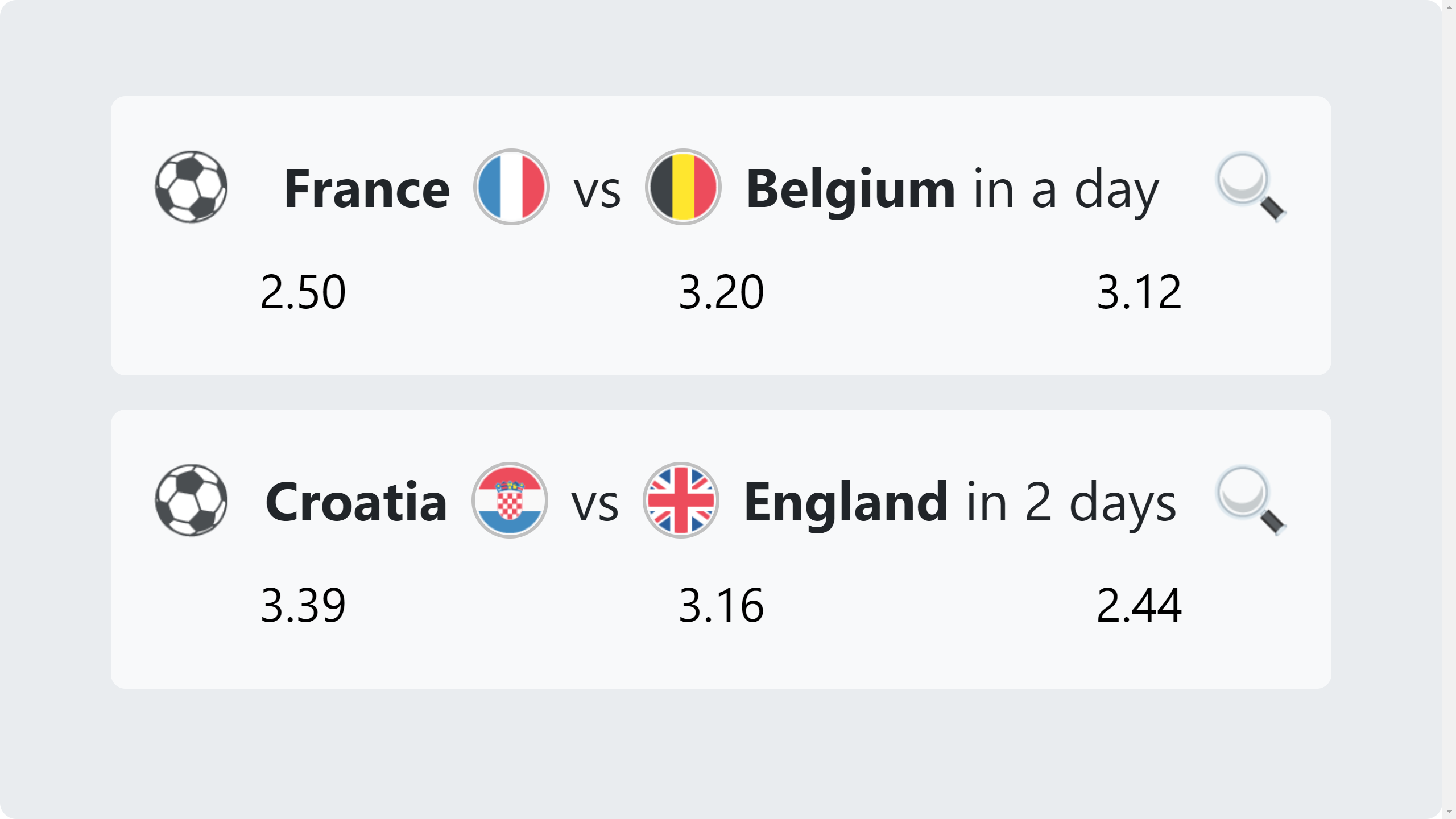Click the Croatia flag icon
The width and height of the screenshot is (1456, 819).
click(510, 500)
